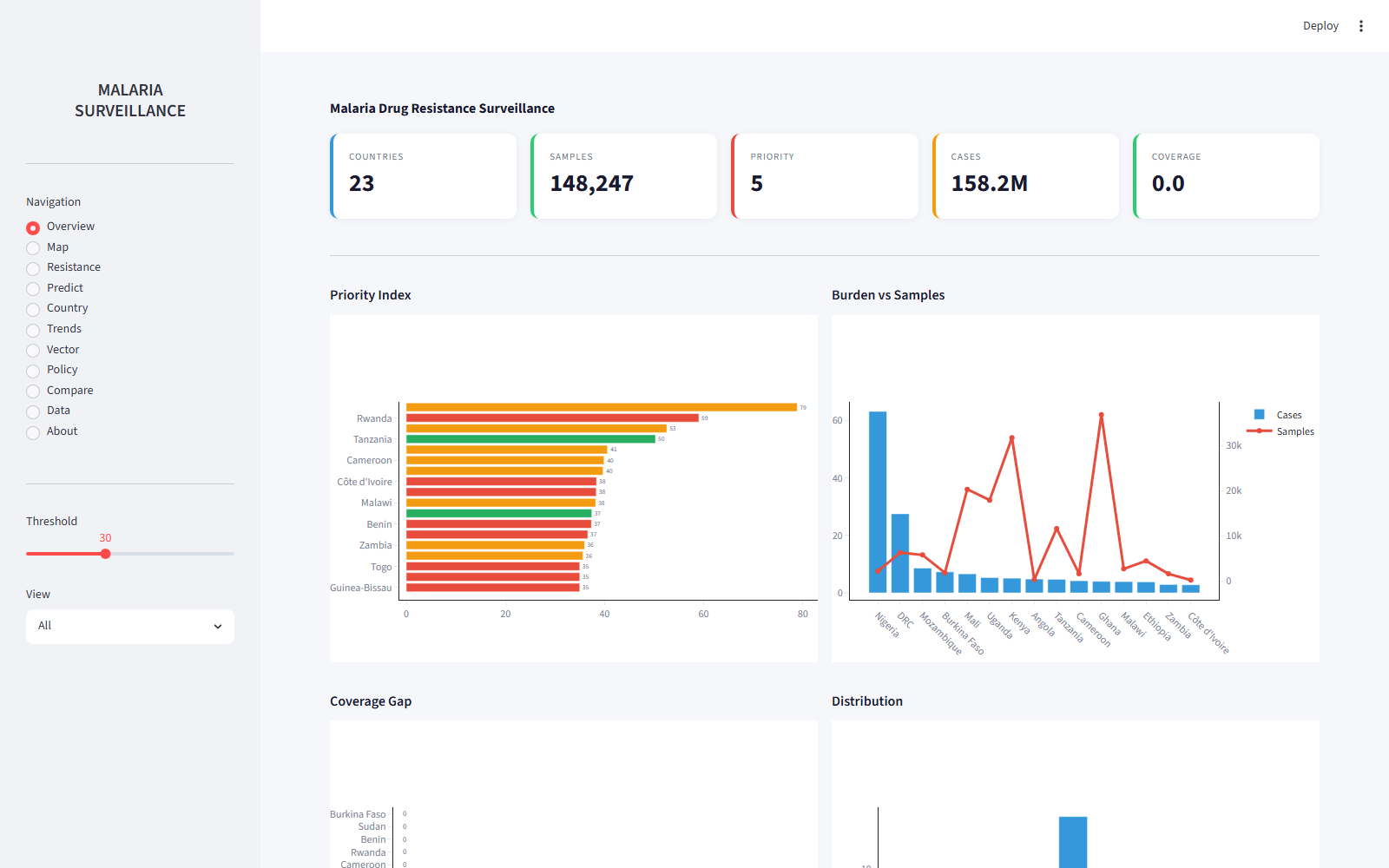Click the Ghana samples peak point
This screenshot has height=868, width=1389.
click(1101, 415)
